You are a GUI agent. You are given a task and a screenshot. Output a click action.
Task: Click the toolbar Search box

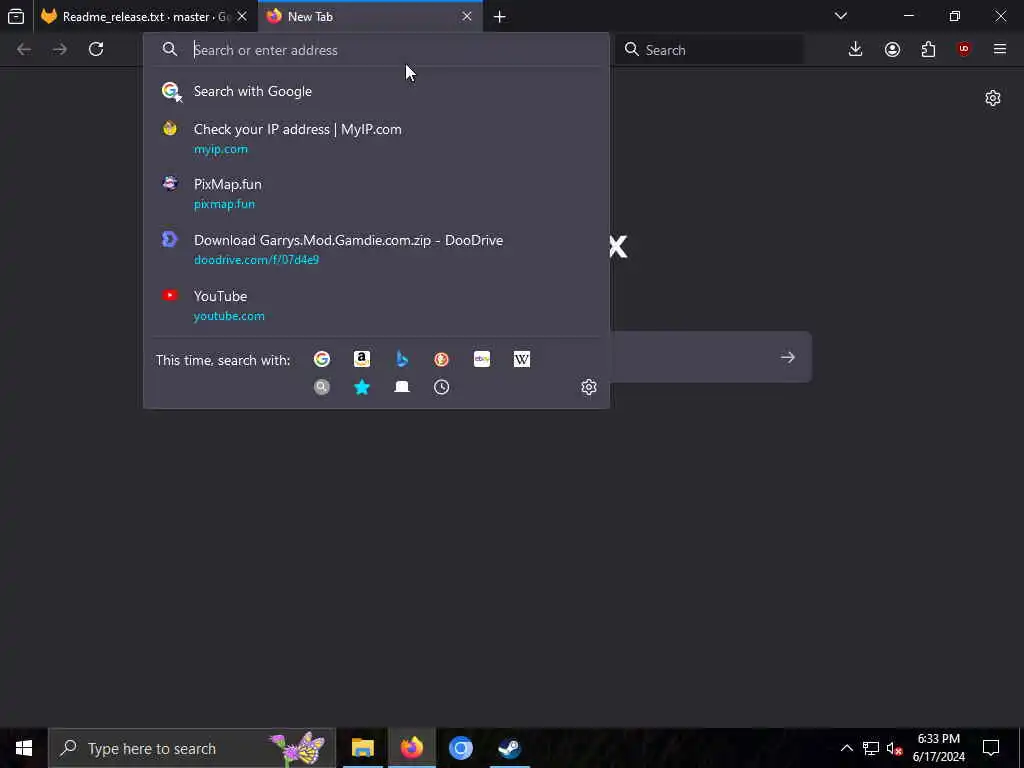click(710, 50)
